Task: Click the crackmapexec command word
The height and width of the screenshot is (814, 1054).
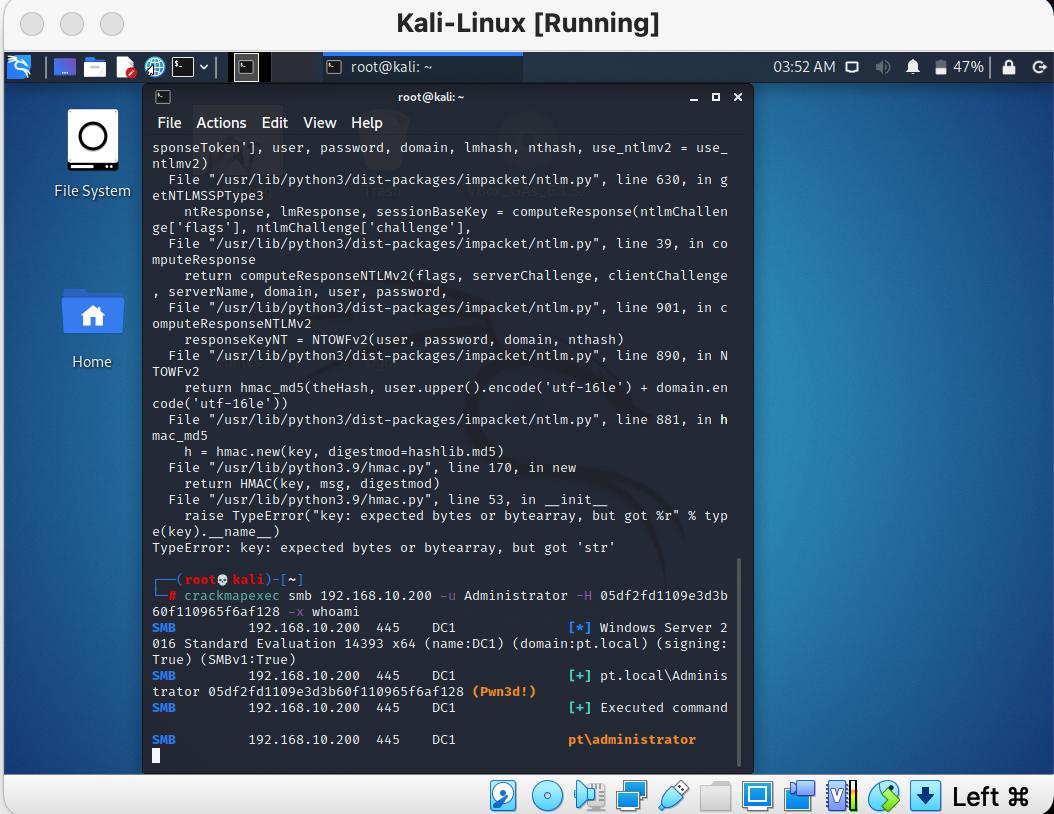Action: tap(232, 596)
